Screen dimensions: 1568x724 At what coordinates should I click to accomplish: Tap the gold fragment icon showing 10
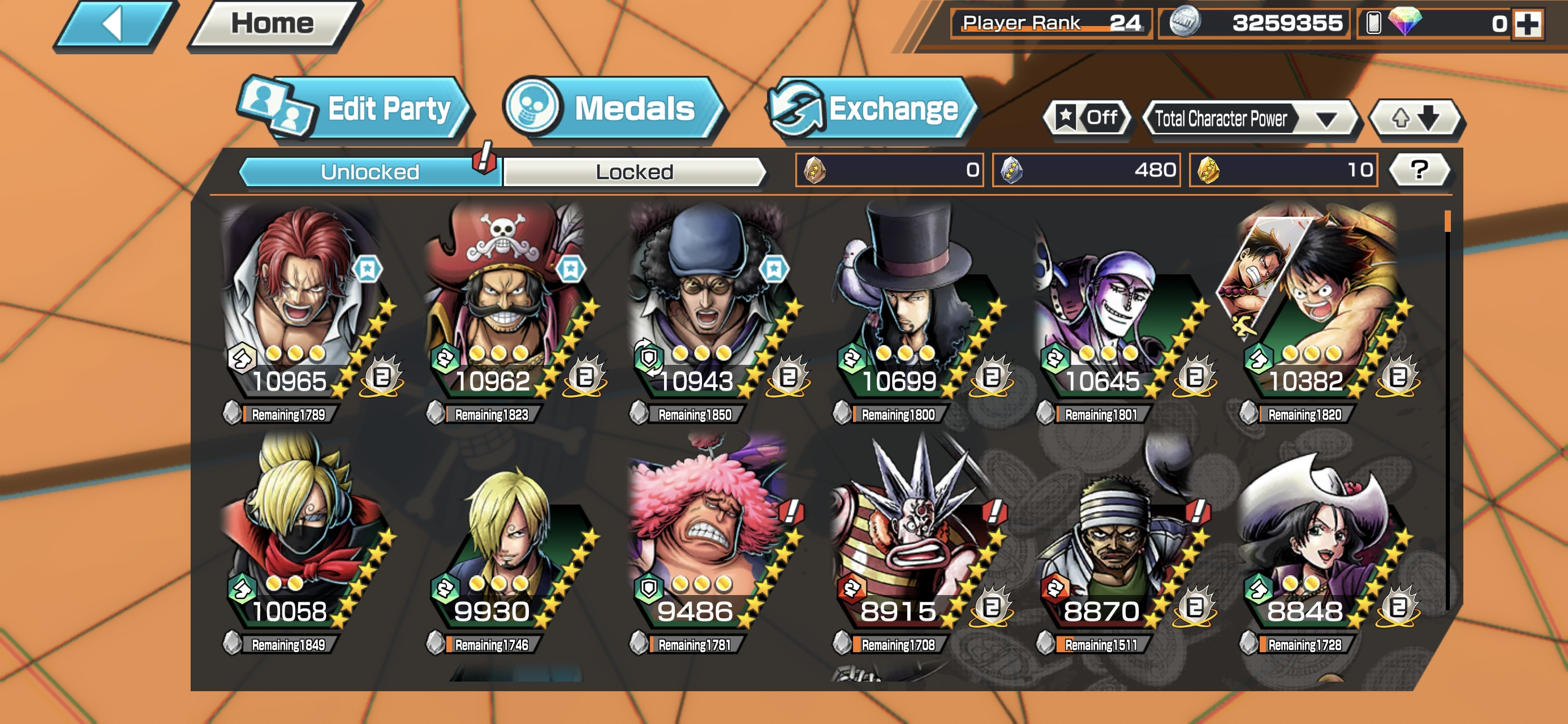point(1208,170)
